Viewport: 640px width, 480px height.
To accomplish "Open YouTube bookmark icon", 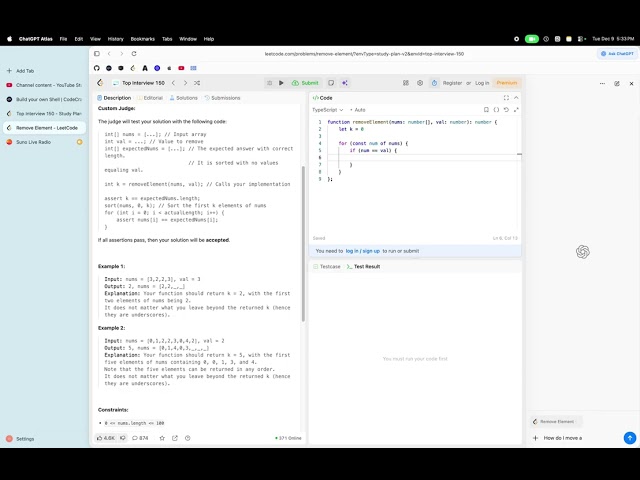I will point(181,68).
